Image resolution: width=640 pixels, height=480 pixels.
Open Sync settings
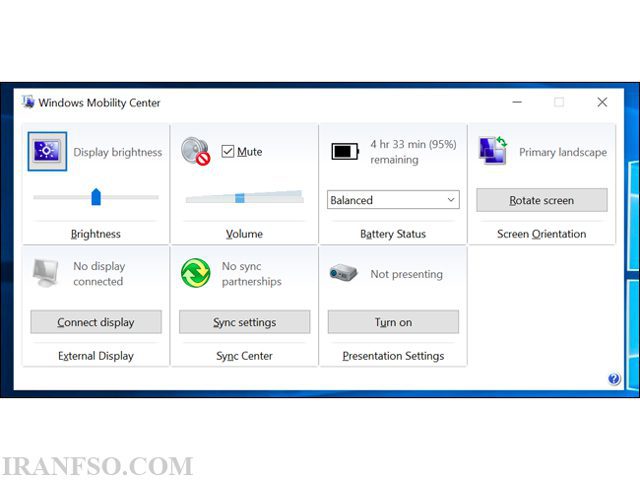tap(244, 322)
